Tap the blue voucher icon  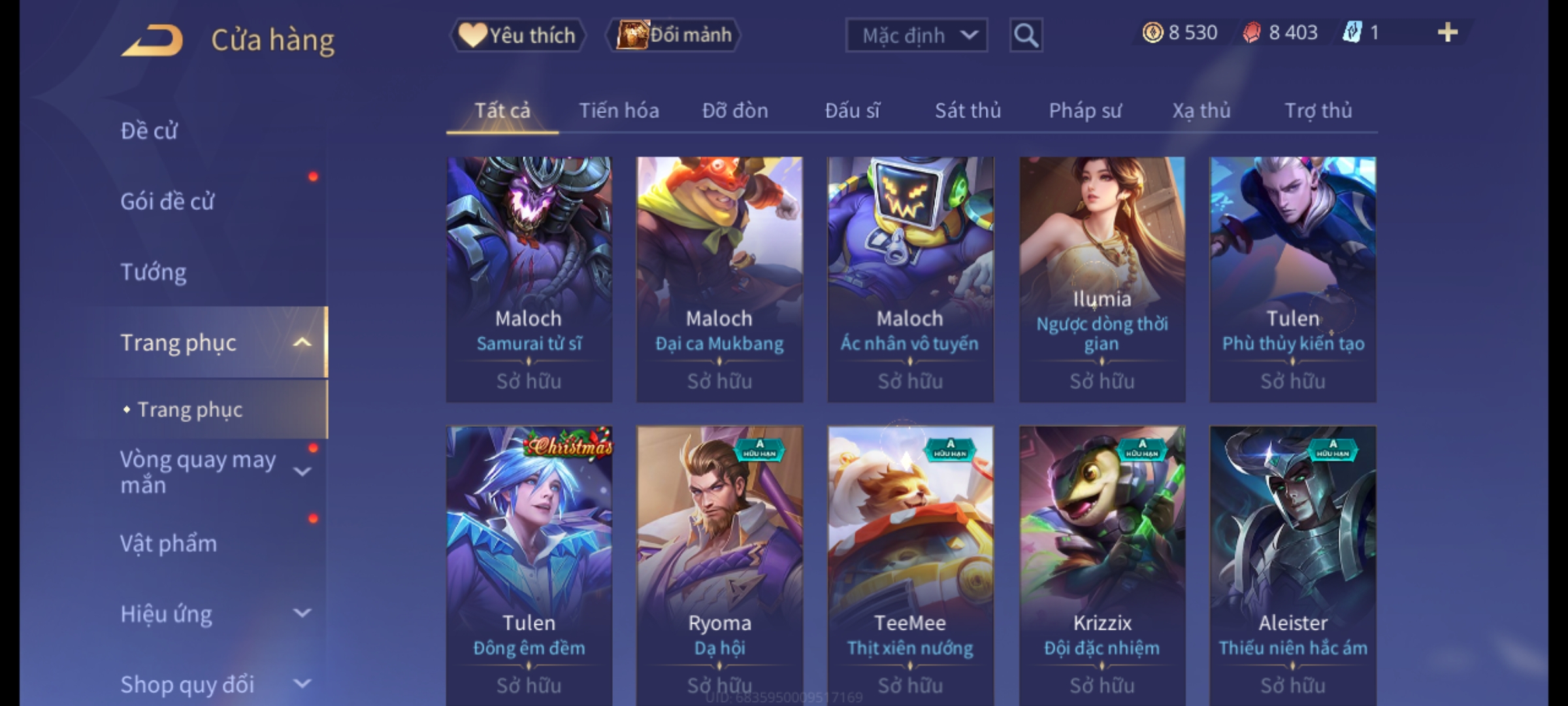pyautogui.click(x=1351, y=33)
